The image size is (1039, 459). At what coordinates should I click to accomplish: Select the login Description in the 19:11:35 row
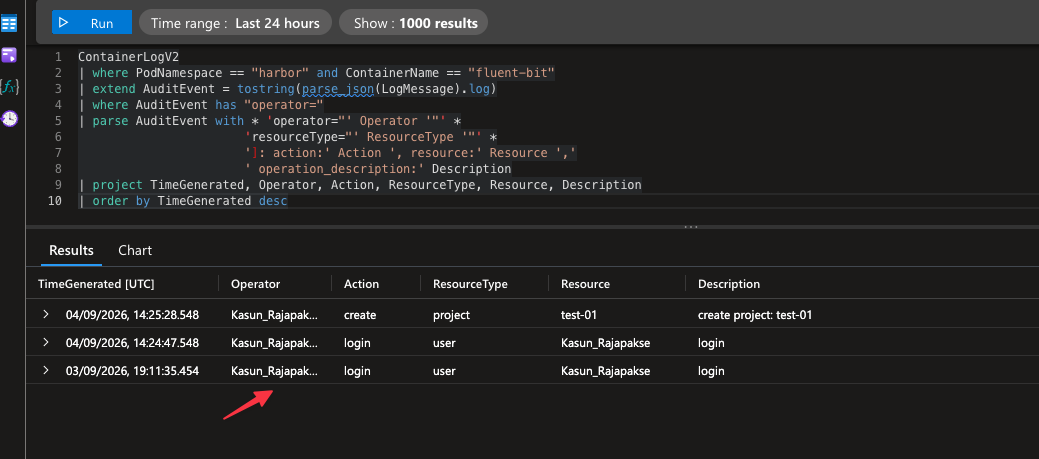pyautogui.click(x=711, y=371)
